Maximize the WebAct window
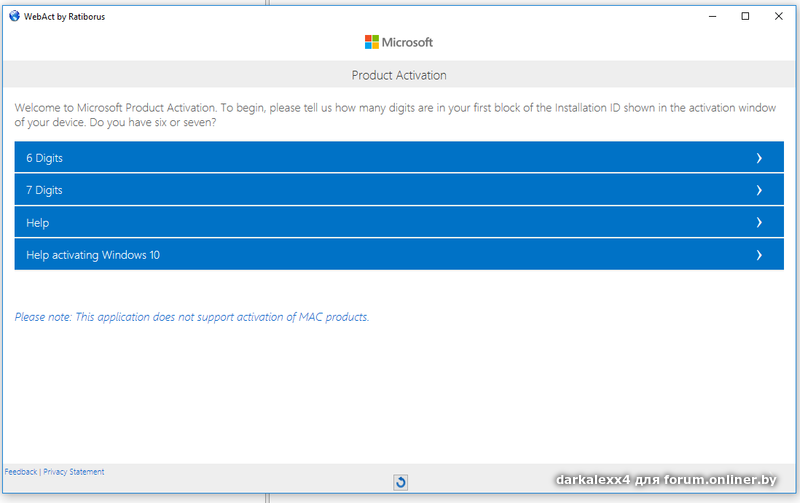This screenshot has width=800, height=503. 745,16
